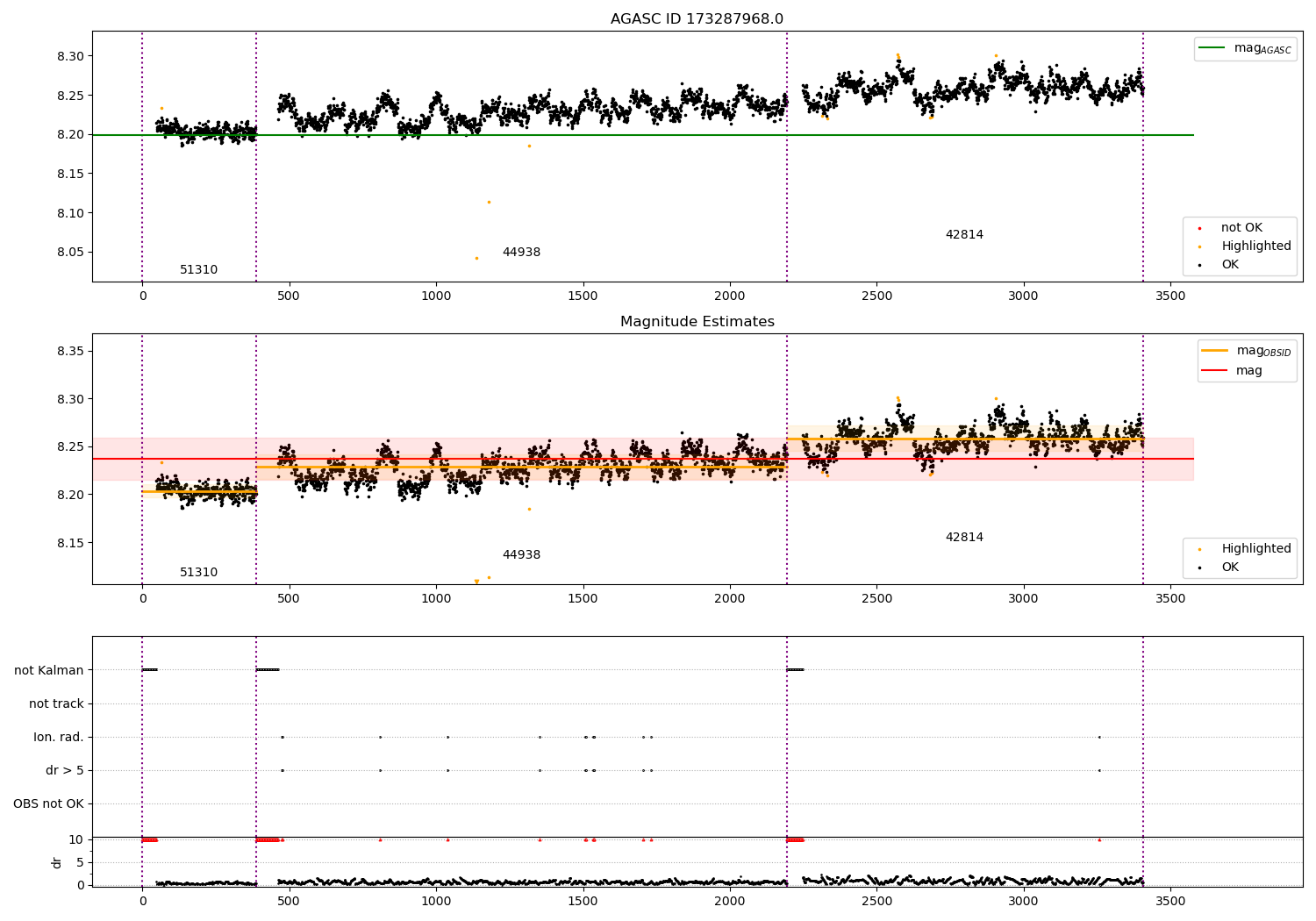Click the "dr > 5" row label
The width and height of the screenshot is (1316, 921).
point(65,770)
